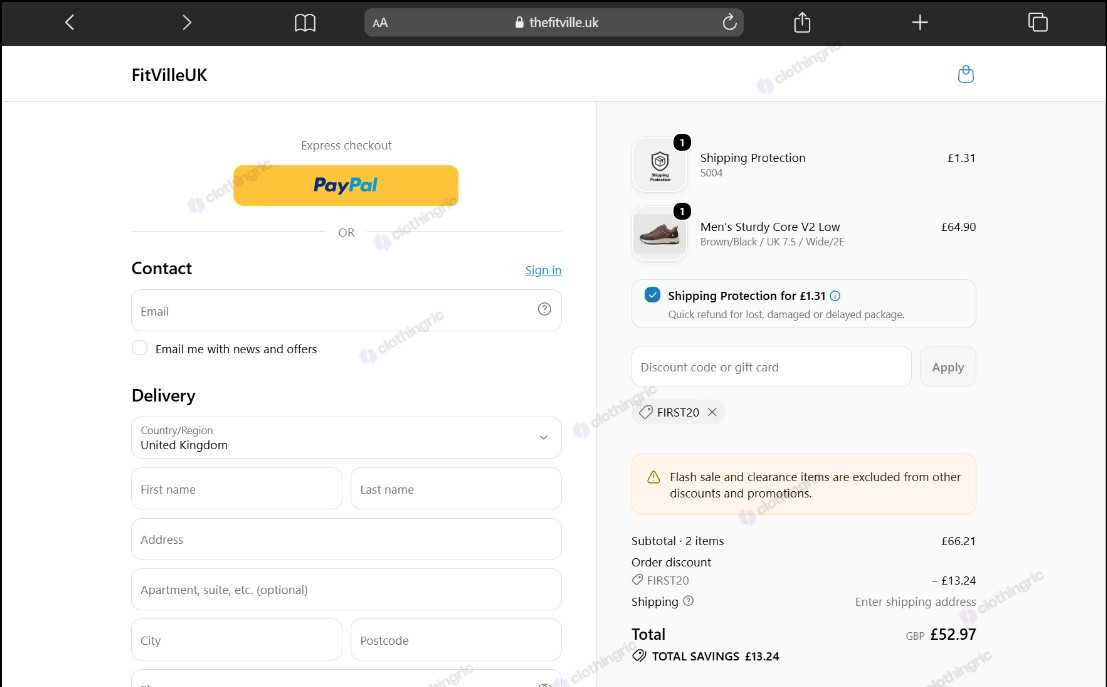Select the shoe price £64.90
Screen dimensions: 1107x687
pos(958,227)
